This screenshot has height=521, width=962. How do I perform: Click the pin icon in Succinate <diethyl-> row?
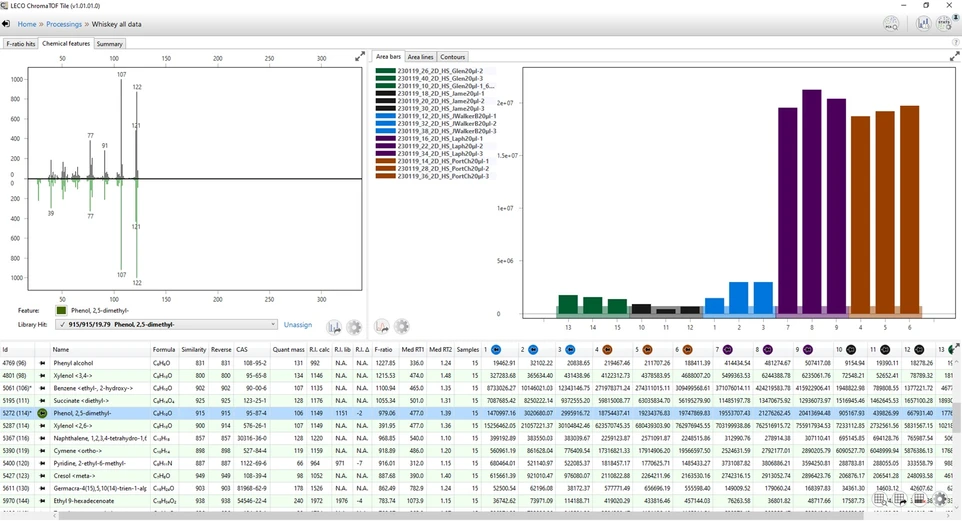tap(42, 401)
